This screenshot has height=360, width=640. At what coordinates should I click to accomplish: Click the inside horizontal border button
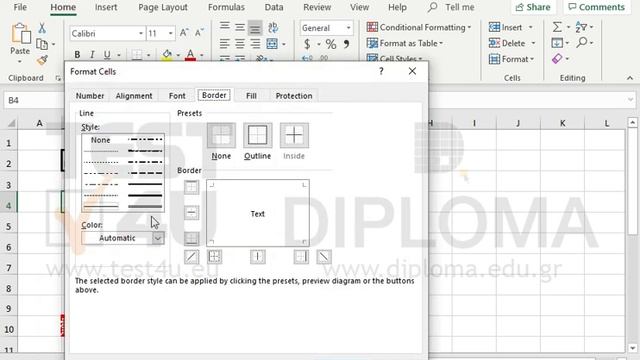coord(191,213)
